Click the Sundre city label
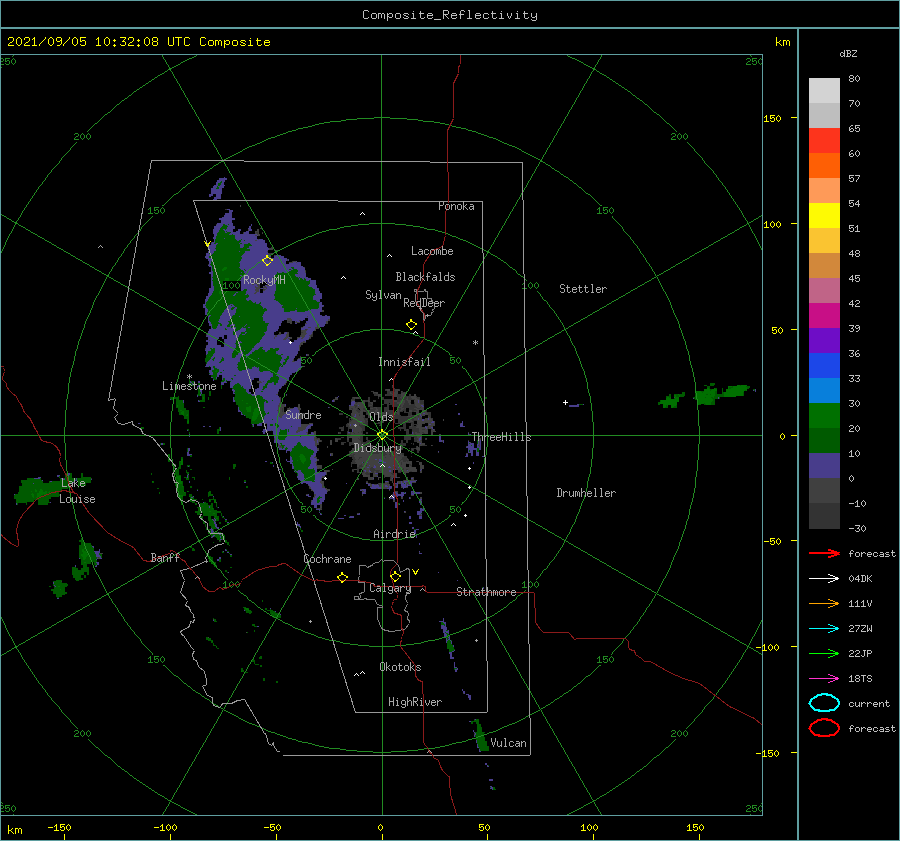Screen dimensions: 900x841 coord(303,414)
